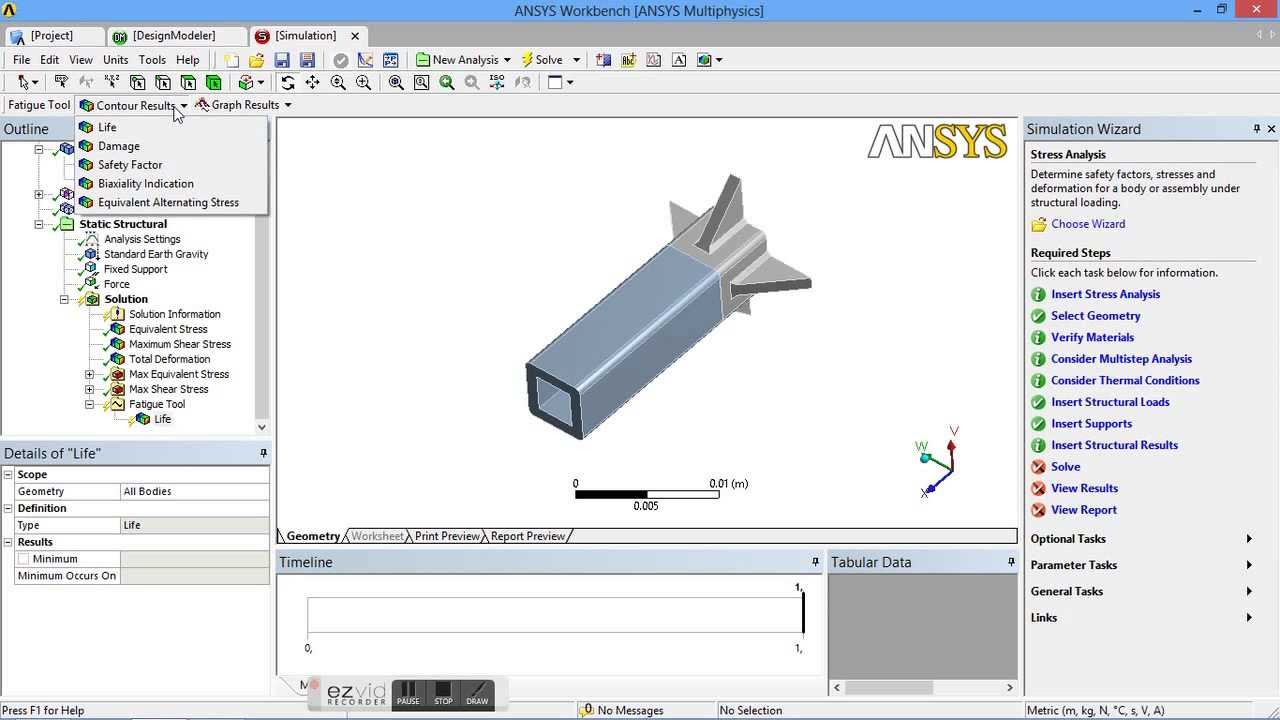Click the Timeline end marker at 1
This screenshot has width=1280, height=720.
click(802, 614)
